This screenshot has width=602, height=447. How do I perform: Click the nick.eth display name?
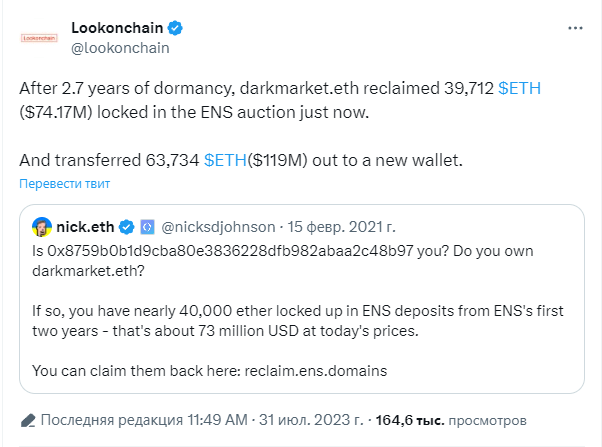click(x=85, y=227)
